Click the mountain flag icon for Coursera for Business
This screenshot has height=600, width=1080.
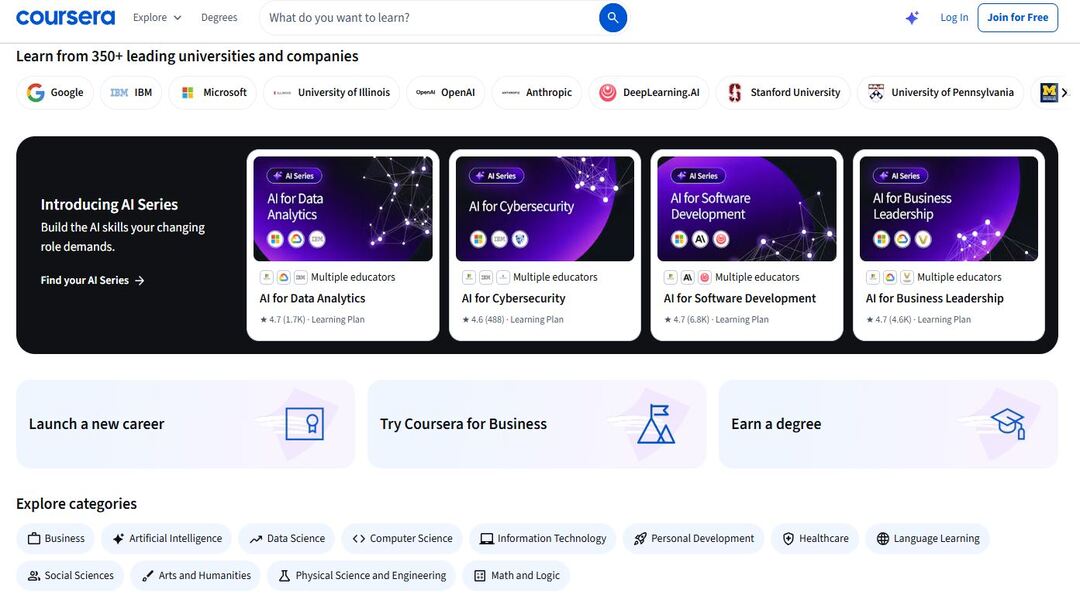[x=656, y=424]
